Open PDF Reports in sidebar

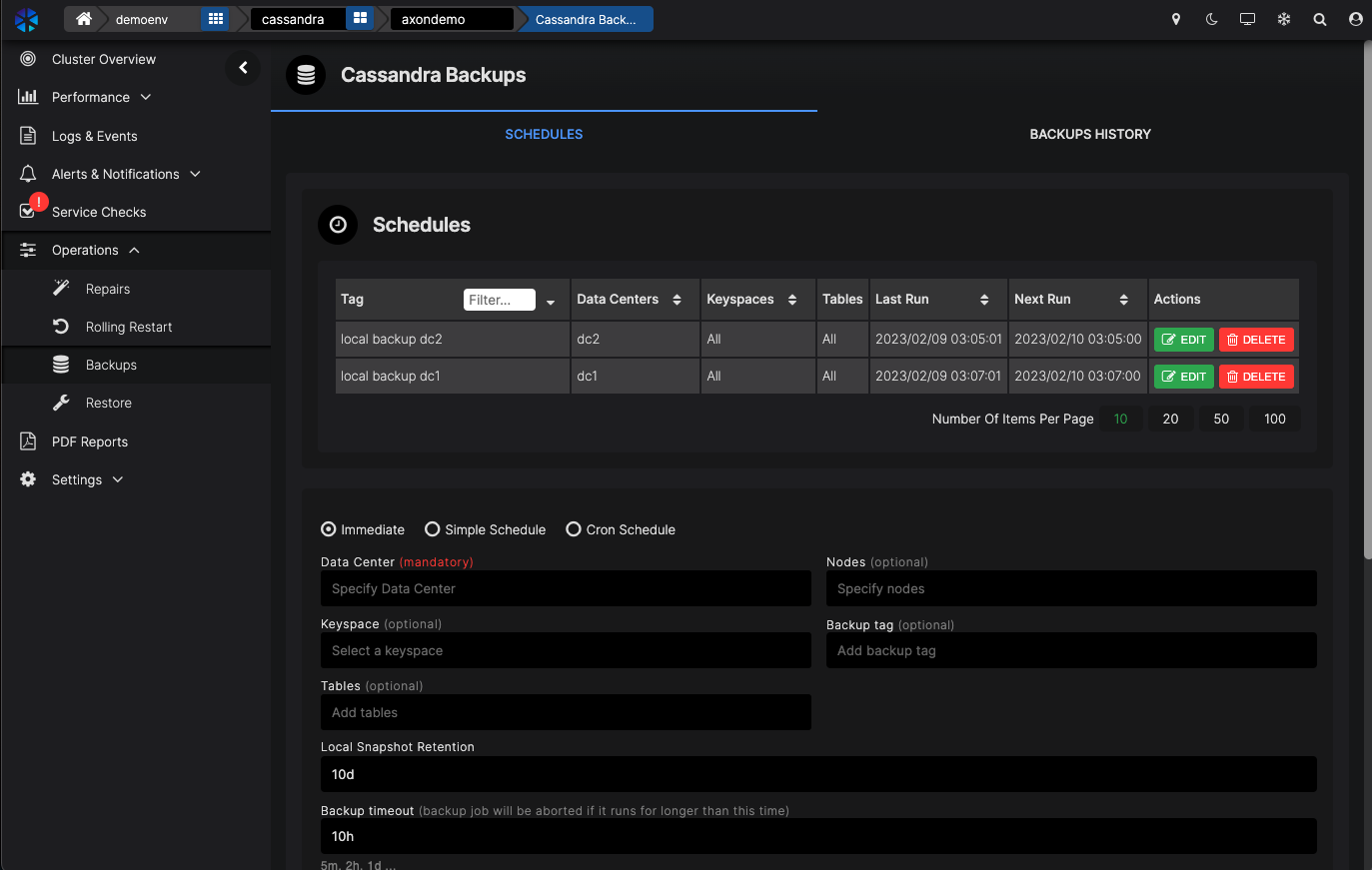click(x=90, y=441)
